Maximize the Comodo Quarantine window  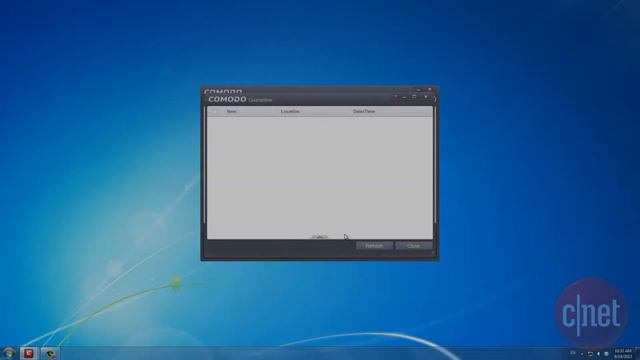pos(414,97)
